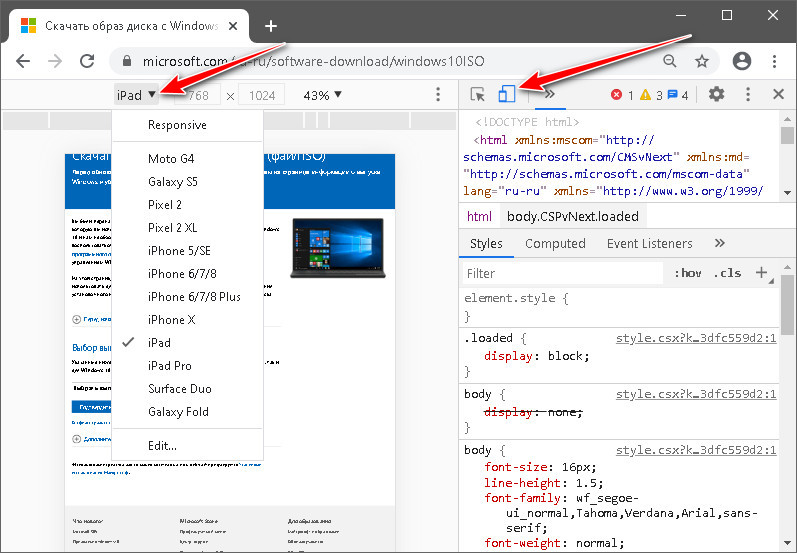Image resolution: width=797 pixels, height=553 pixels.
Task: Open style.csx link for body font-size rule
Action: [x=696, y=450]
